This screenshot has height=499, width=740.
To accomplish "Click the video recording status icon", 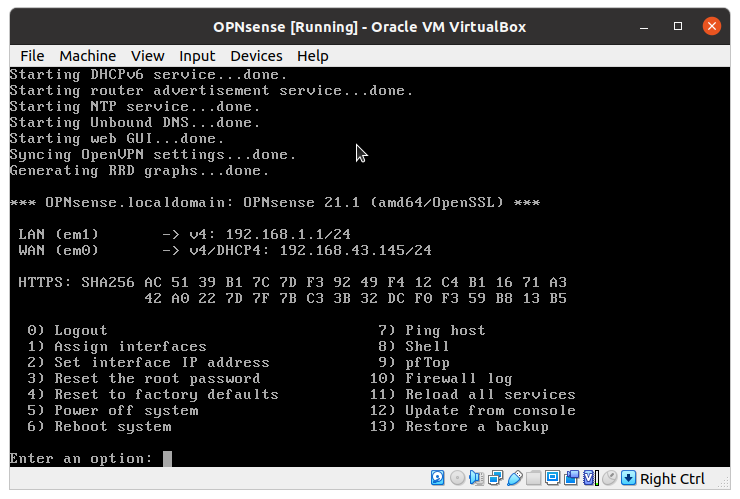I will [x=572, y=478].
